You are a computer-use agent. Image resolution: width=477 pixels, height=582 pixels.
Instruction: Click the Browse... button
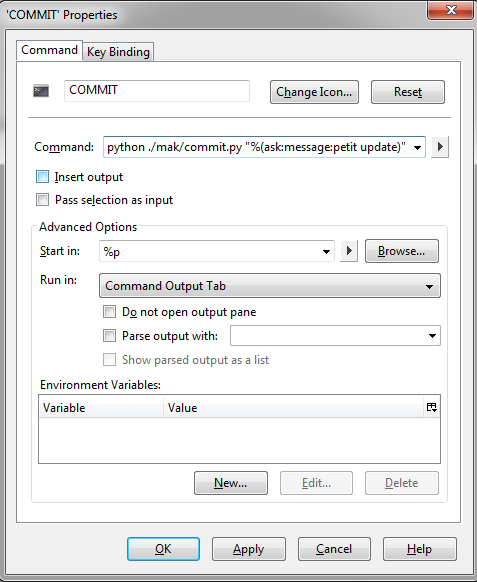tap(402, 251)
